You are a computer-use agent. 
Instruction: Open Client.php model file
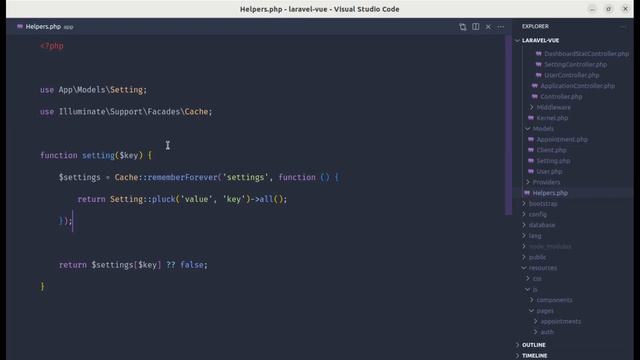point(551,150)
